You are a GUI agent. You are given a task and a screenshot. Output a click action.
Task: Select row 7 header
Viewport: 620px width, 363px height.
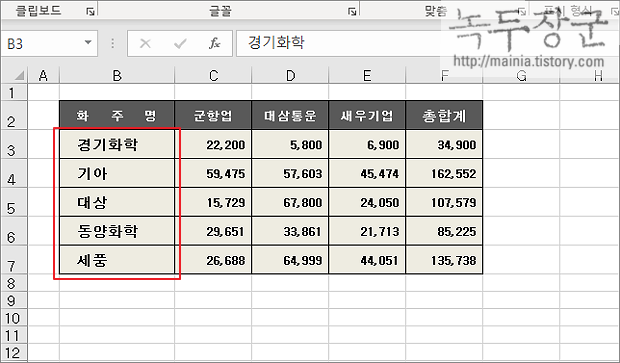14,260
